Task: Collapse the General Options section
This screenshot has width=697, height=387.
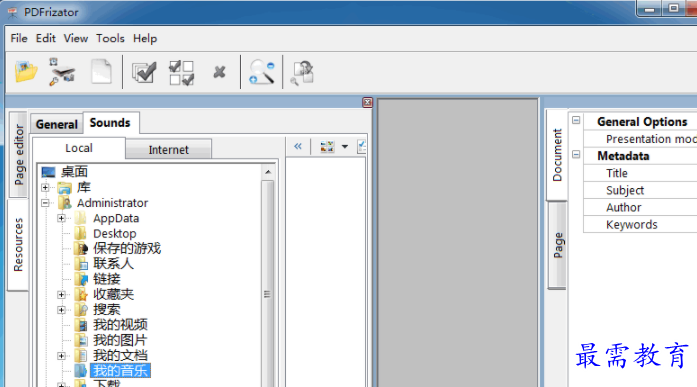Action: click(576, 120)
